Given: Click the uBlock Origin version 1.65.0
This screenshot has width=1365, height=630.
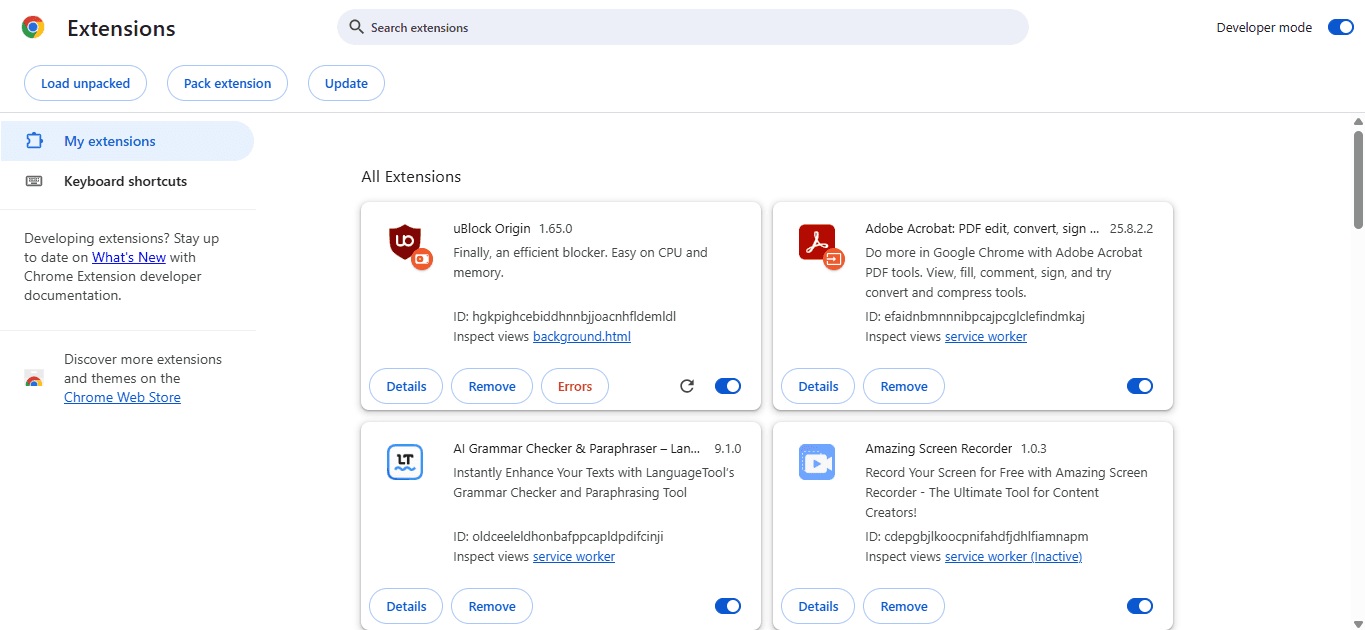Looking at the screenshot, I should tap(555, 229).
